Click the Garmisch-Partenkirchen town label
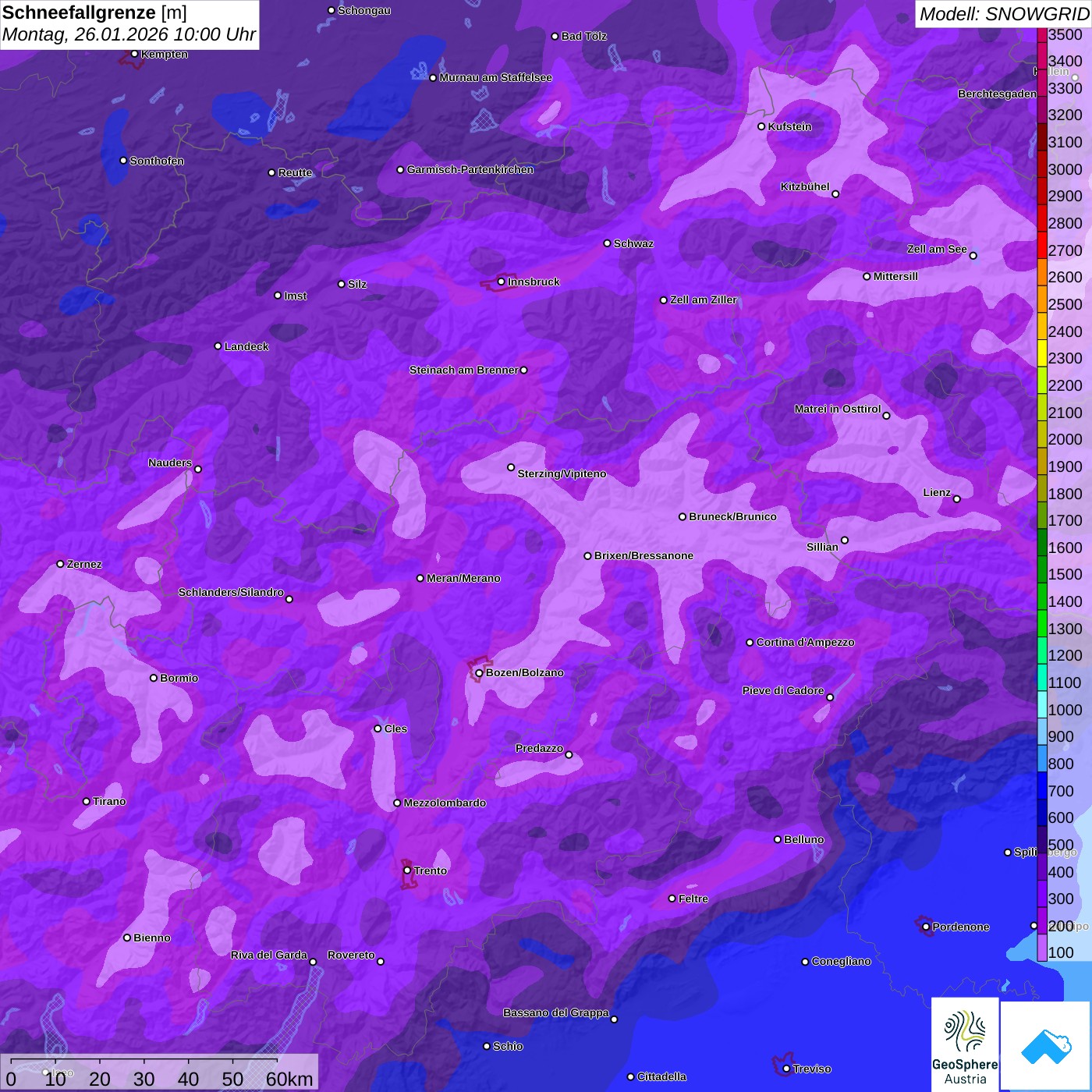Screen dimensions: 1092x1092 pos(470,170)
